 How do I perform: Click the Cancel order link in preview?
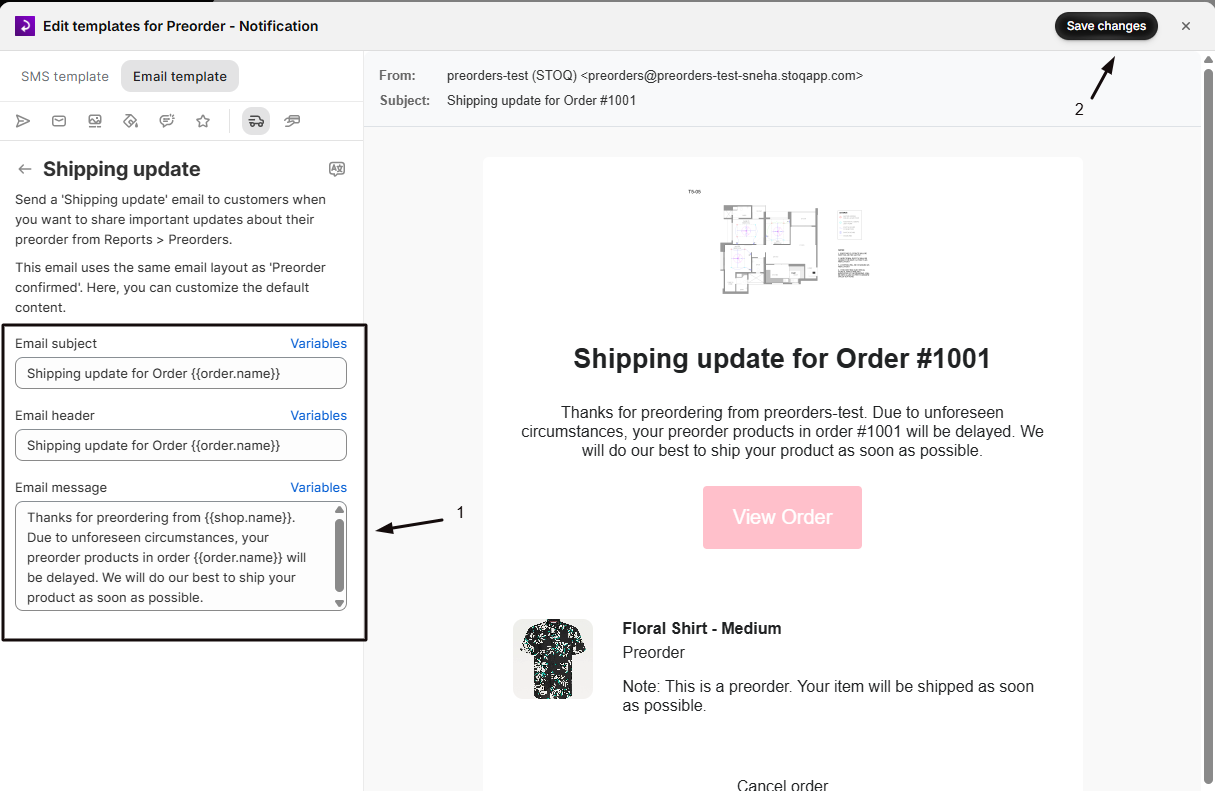[x=782, y=785]
